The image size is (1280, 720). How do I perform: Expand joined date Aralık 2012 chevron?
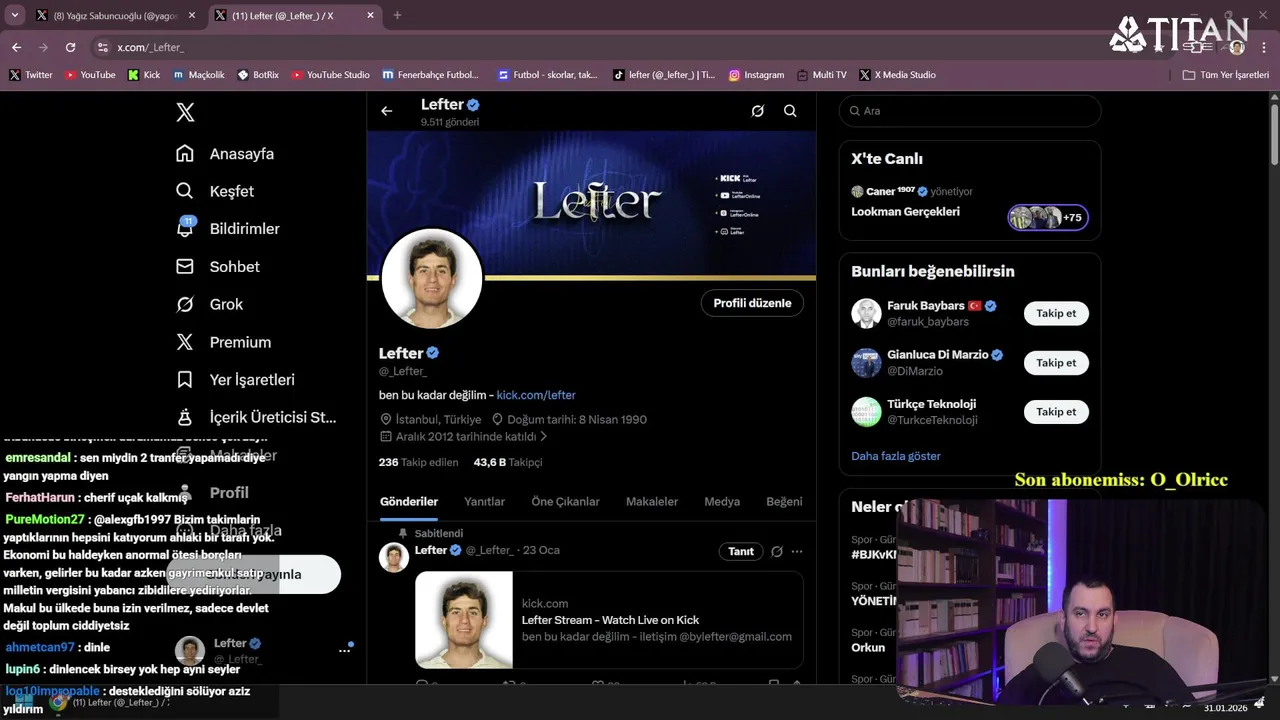[544, 437]
